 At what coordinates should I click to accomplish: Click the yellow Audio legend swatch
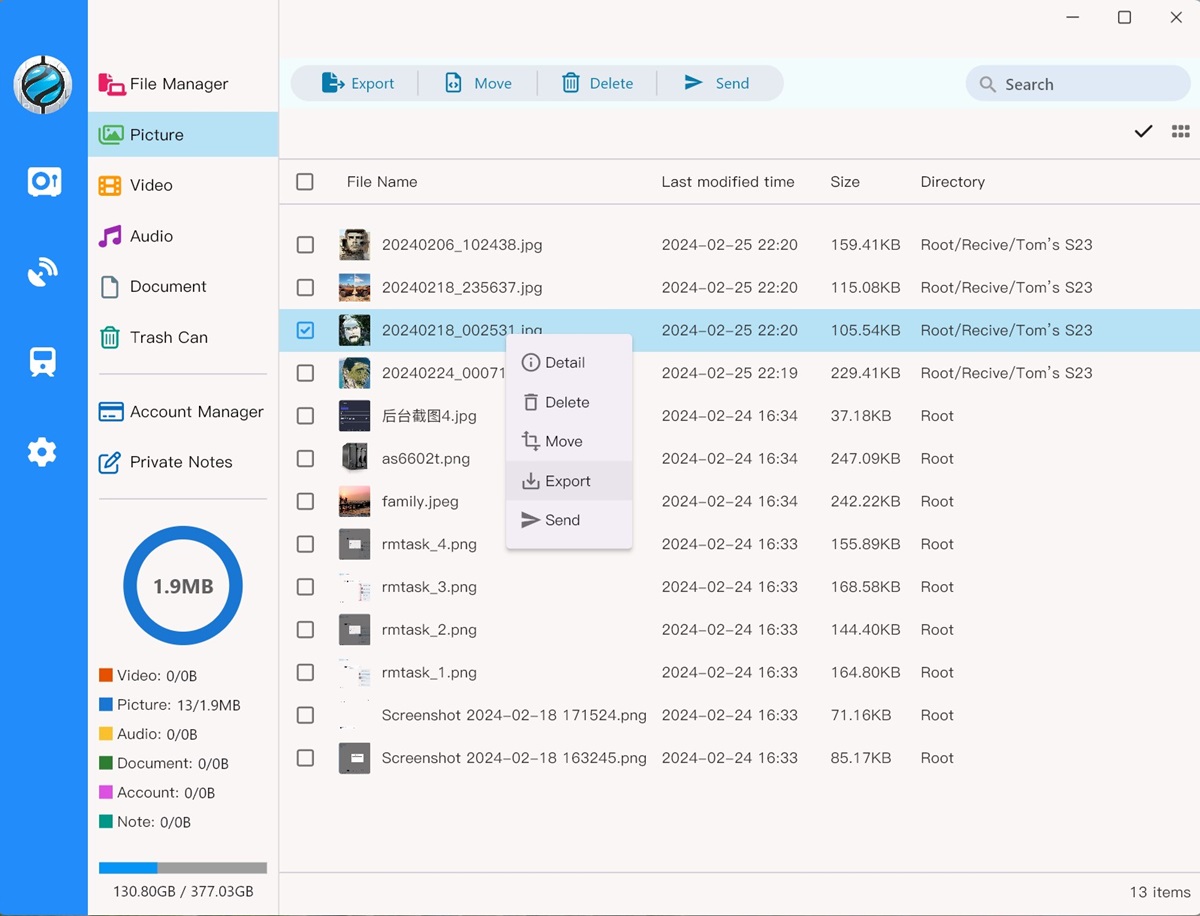(105, 734)
